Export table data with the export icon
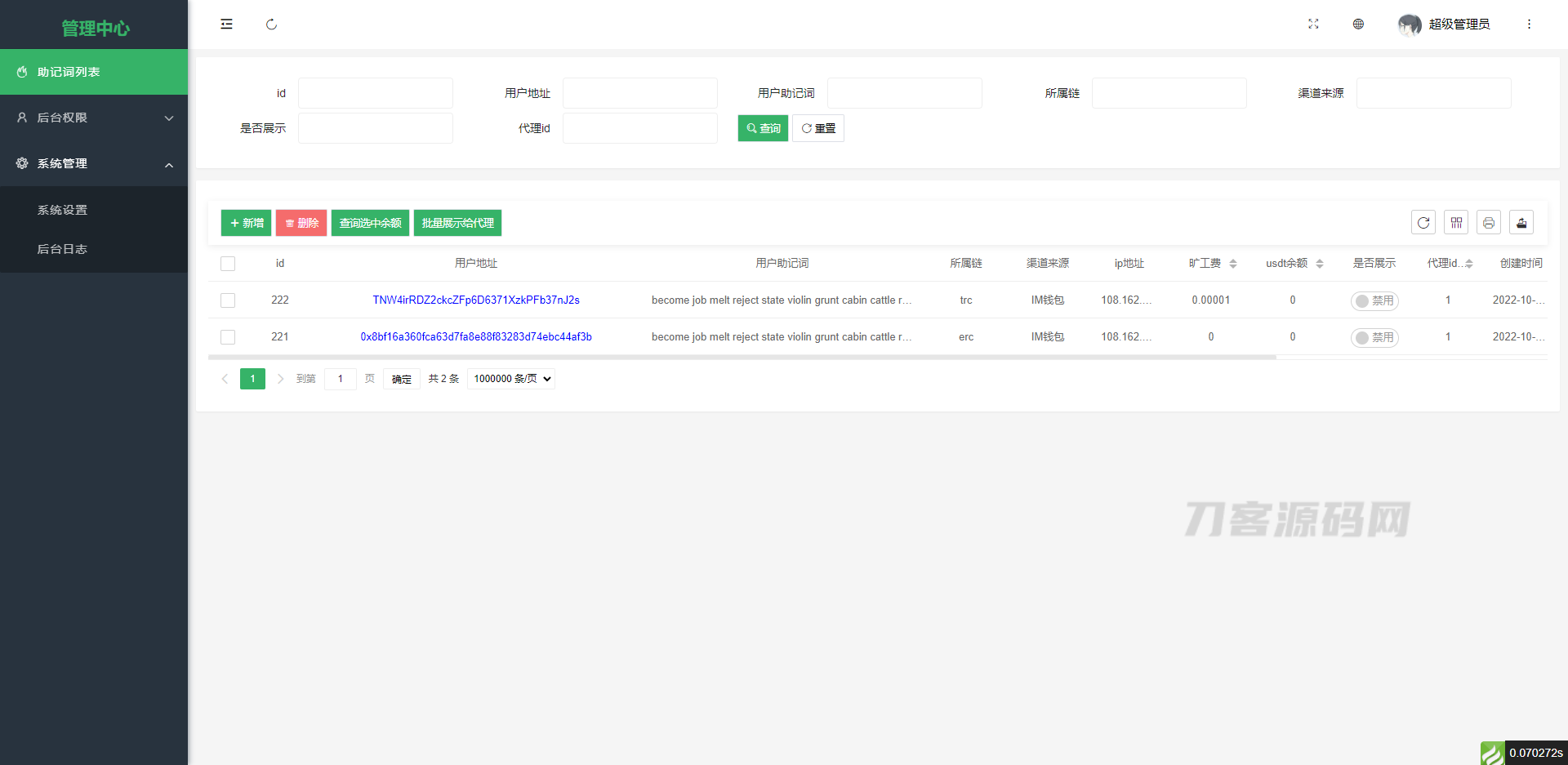Image resolution: width=1568 pixels, height=765 pixels. tap(1521, 222)
